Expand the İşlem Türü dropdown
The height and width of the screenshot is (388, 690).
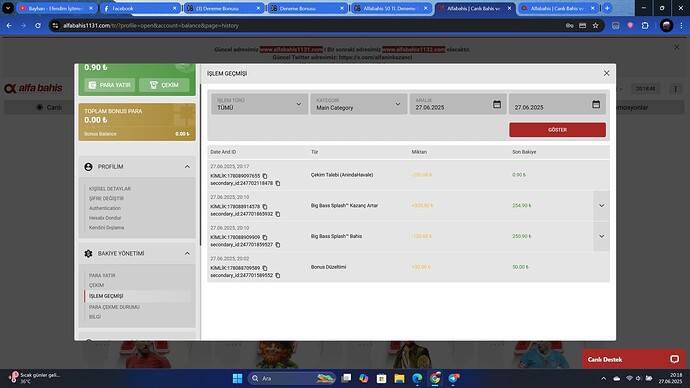(259, 104)
